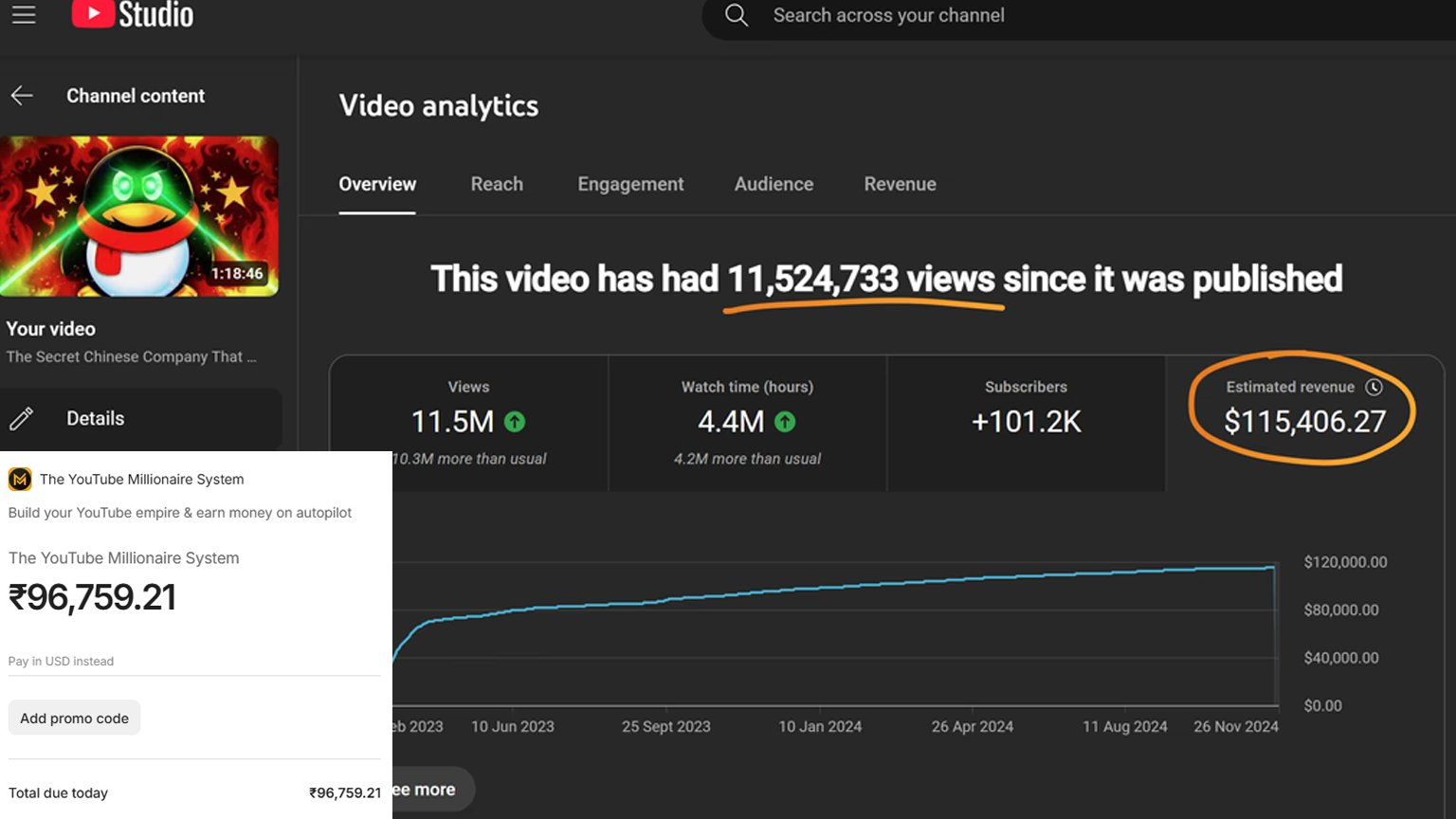This screenshot has width=1456, height=819.
Task: Click the $0.00 axis value
Action: pyautogui.click(x=1322, y=705)
